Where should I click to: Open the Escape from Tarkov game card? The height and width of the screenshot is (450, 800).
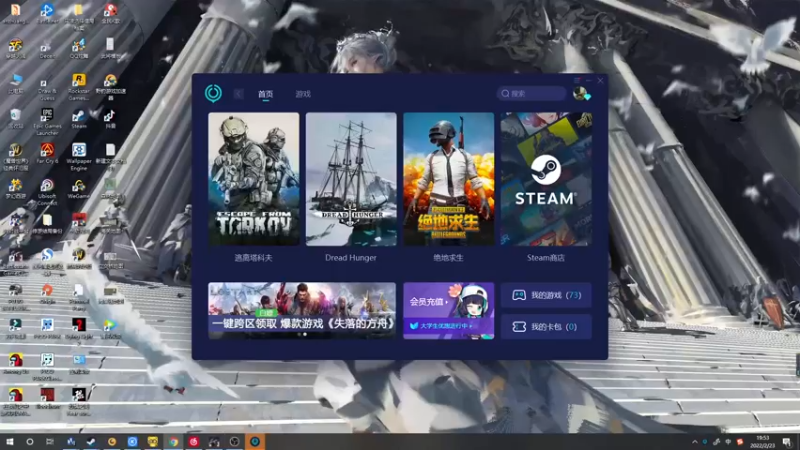(x=254, y=179)
